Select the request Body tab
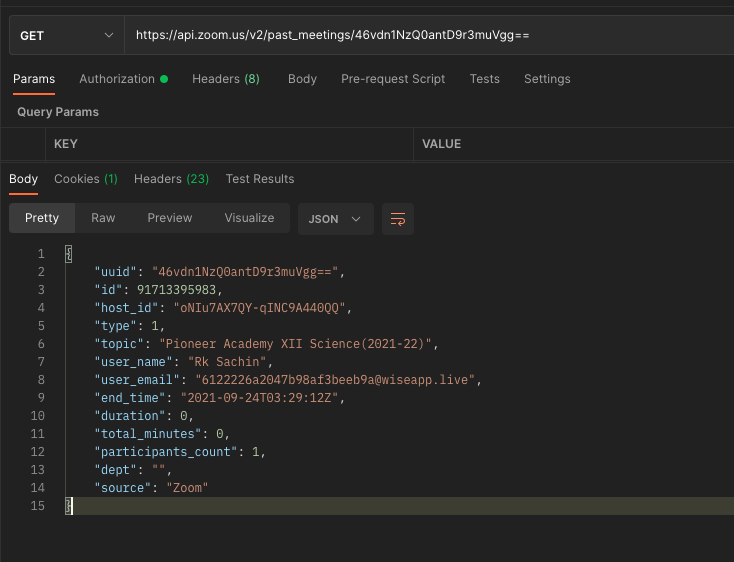Screen dimensions: 734x562 pos(302,79)
